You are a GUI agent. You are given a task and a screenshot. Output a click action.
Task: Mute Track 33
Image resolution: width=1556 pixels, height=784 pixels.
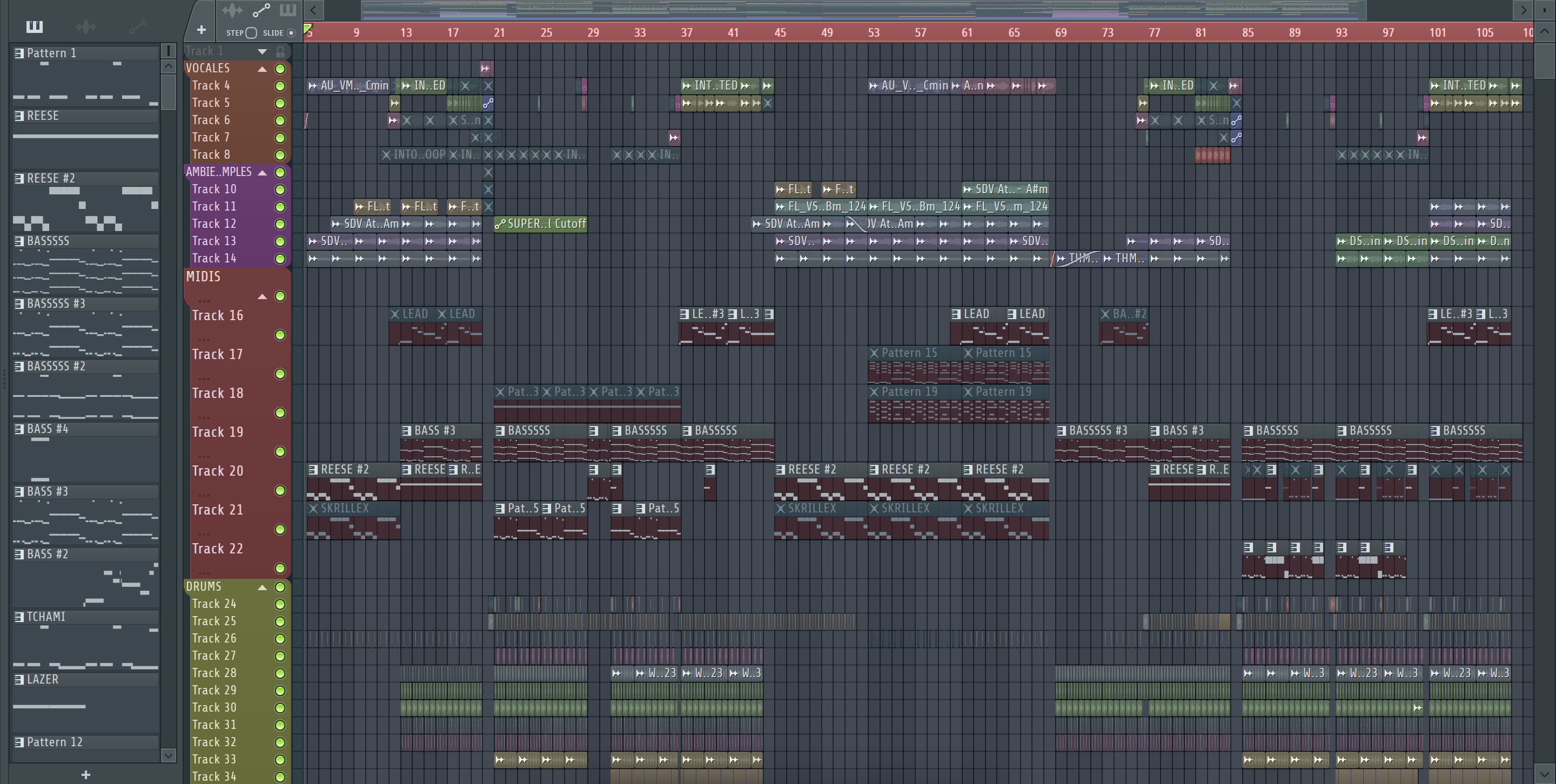(x=280, y=760)
